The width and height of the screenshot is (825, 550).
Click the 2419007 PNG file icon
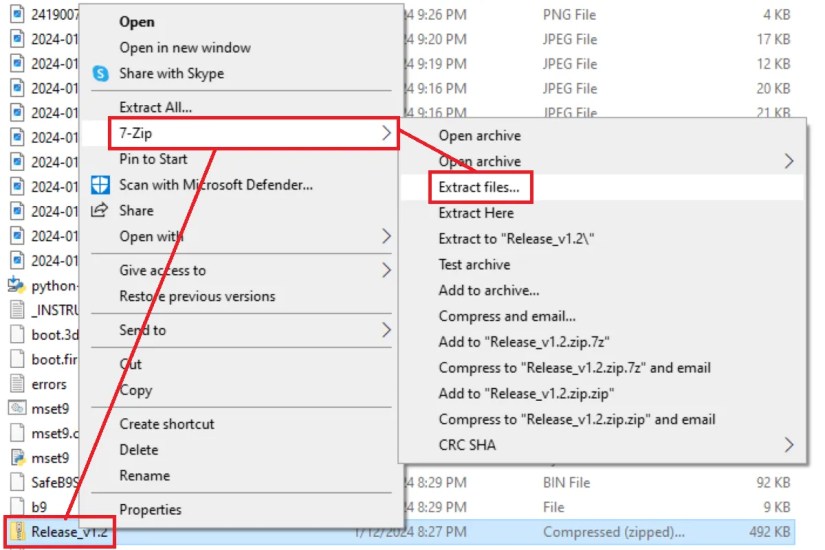point(17,14)
